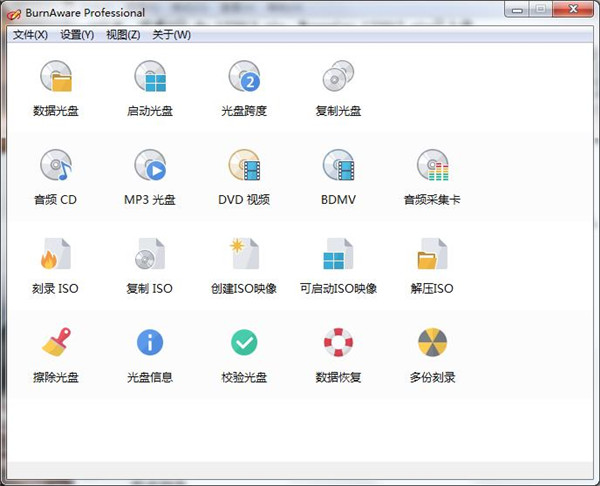Open the MP3 光盘 disc tool
600x486 pixels.
click(x=150, y=165)
